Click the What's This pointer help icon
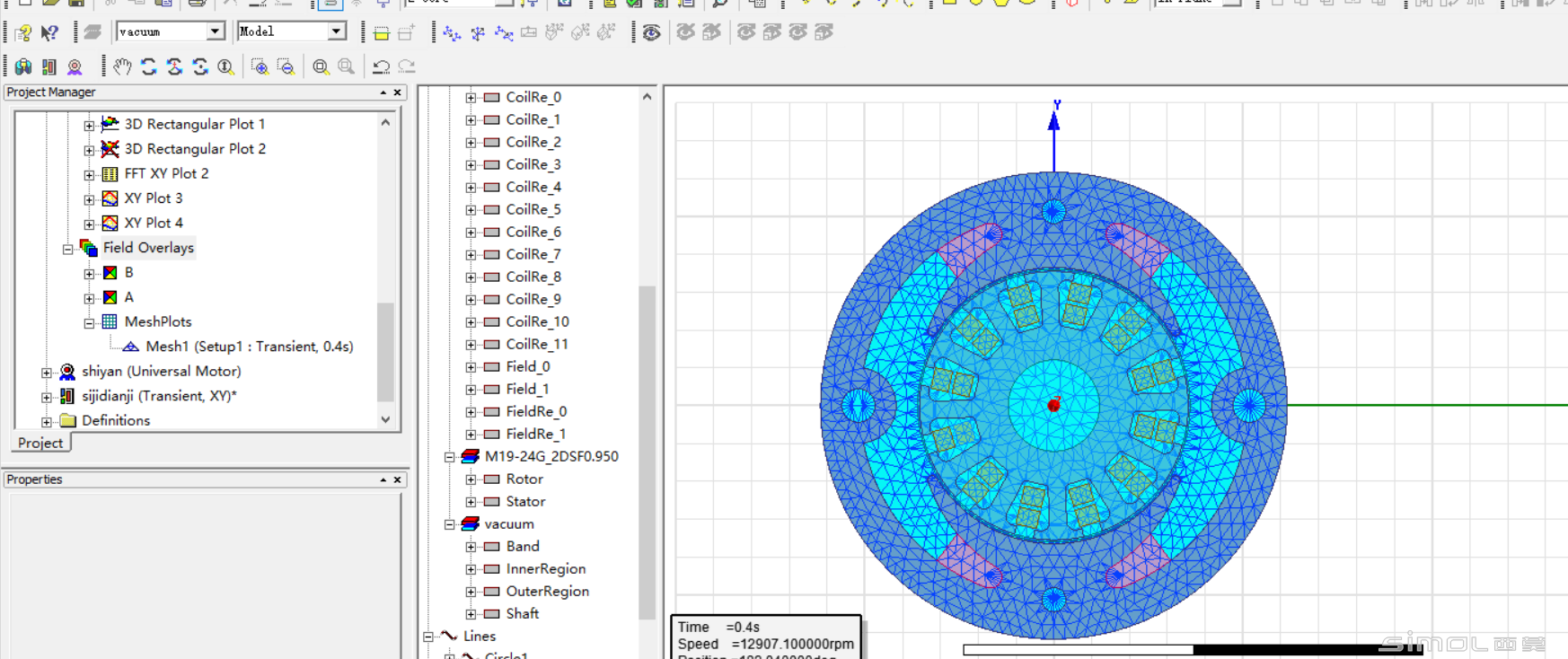 click(50, 33)
